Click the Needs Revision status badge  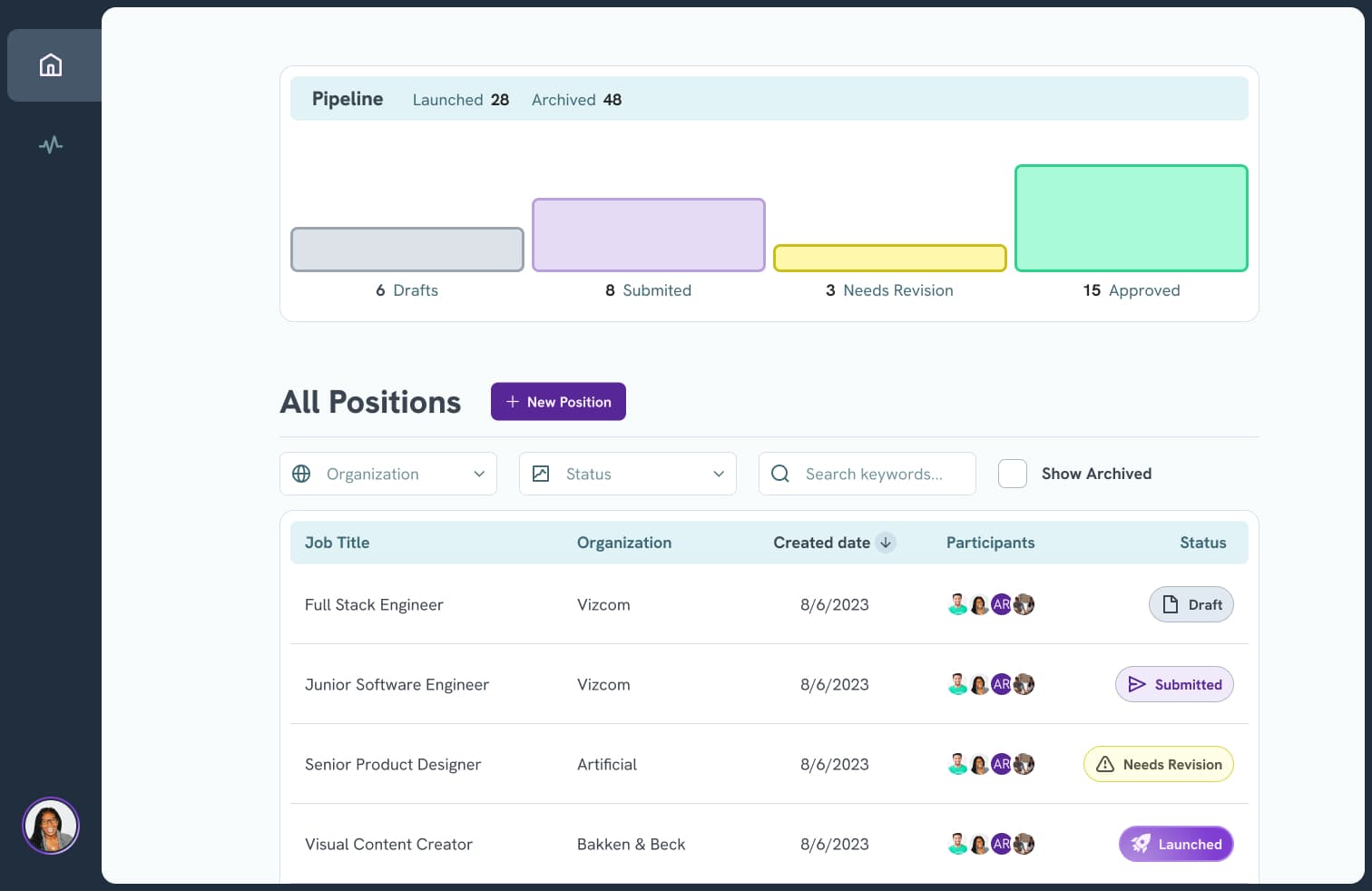[1158, 764]
